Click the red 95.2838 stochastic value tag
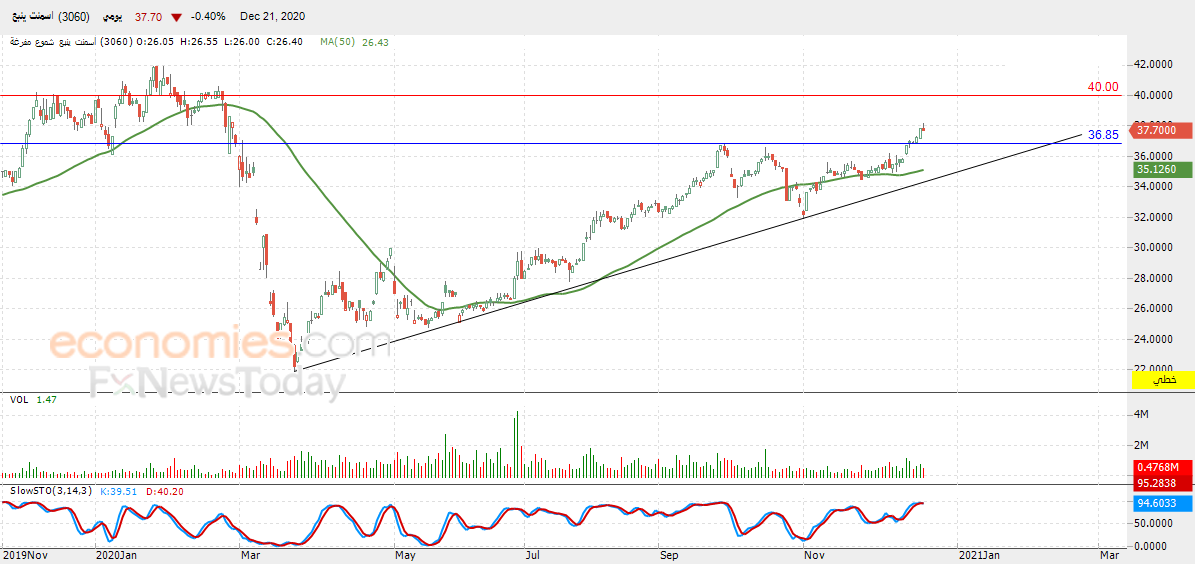This screenshot has height=564, width=1195. [1163, 482]
